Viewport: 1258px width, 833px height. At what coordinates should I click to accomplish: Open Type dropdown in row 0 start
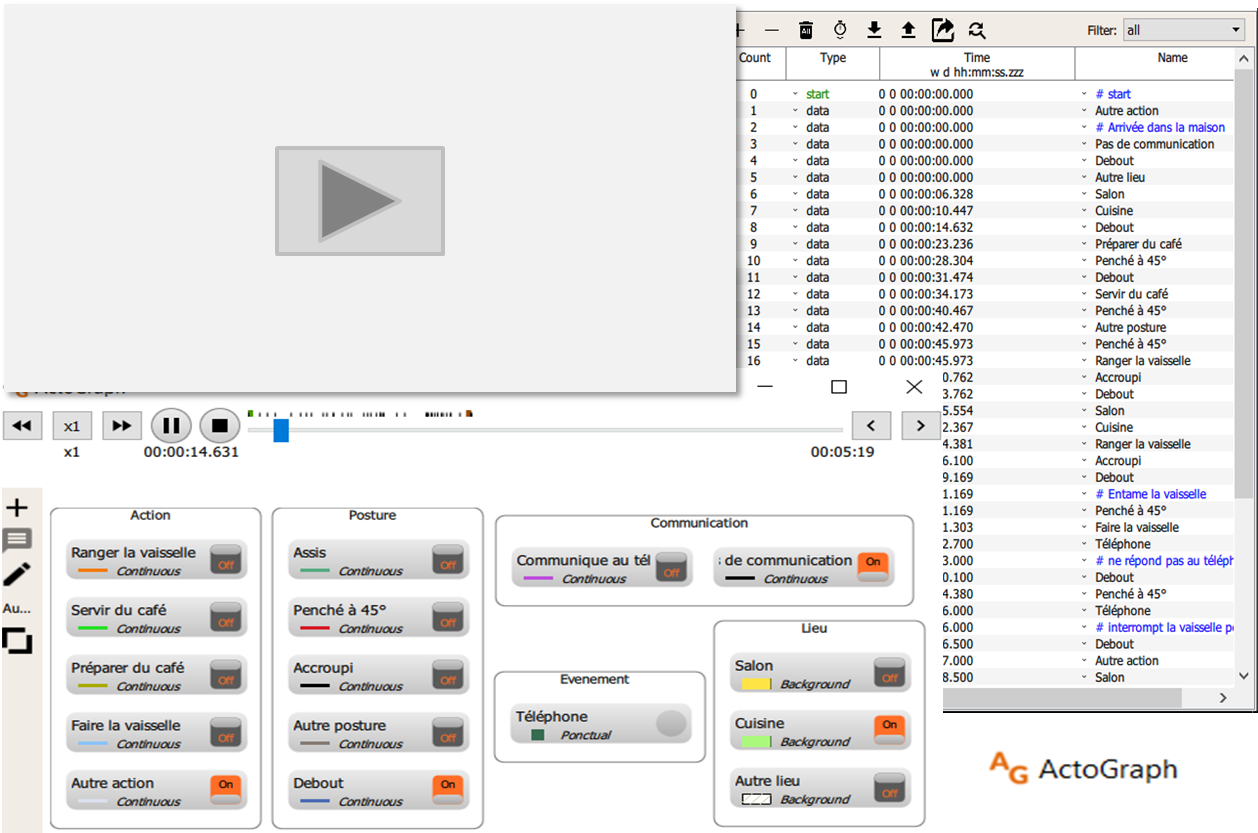pos(796,94)
